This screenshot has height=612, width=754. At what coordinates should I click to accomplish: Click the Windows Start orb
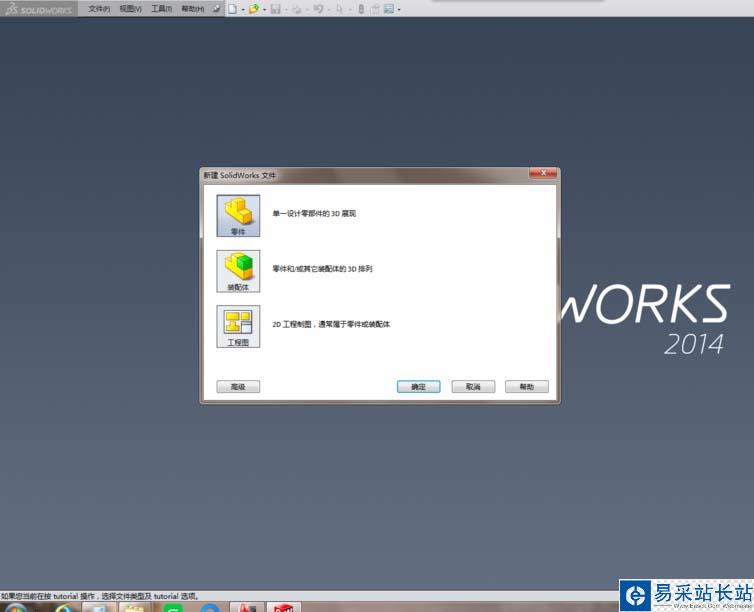[x=16, y=607]
